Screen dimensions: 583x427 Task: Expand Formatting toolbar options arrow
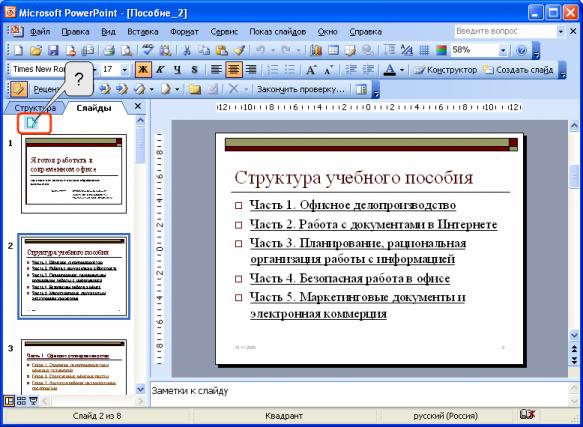tap(562, 71)
